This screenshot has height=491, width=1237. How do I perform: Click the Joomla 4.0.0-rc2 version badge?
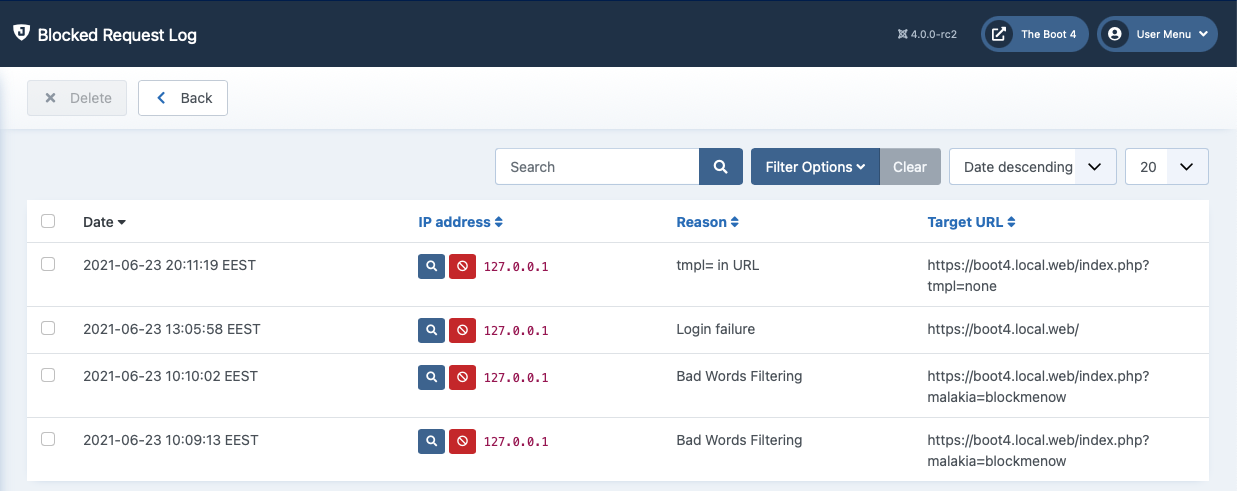pyautogui.click(x=928, y=34)
